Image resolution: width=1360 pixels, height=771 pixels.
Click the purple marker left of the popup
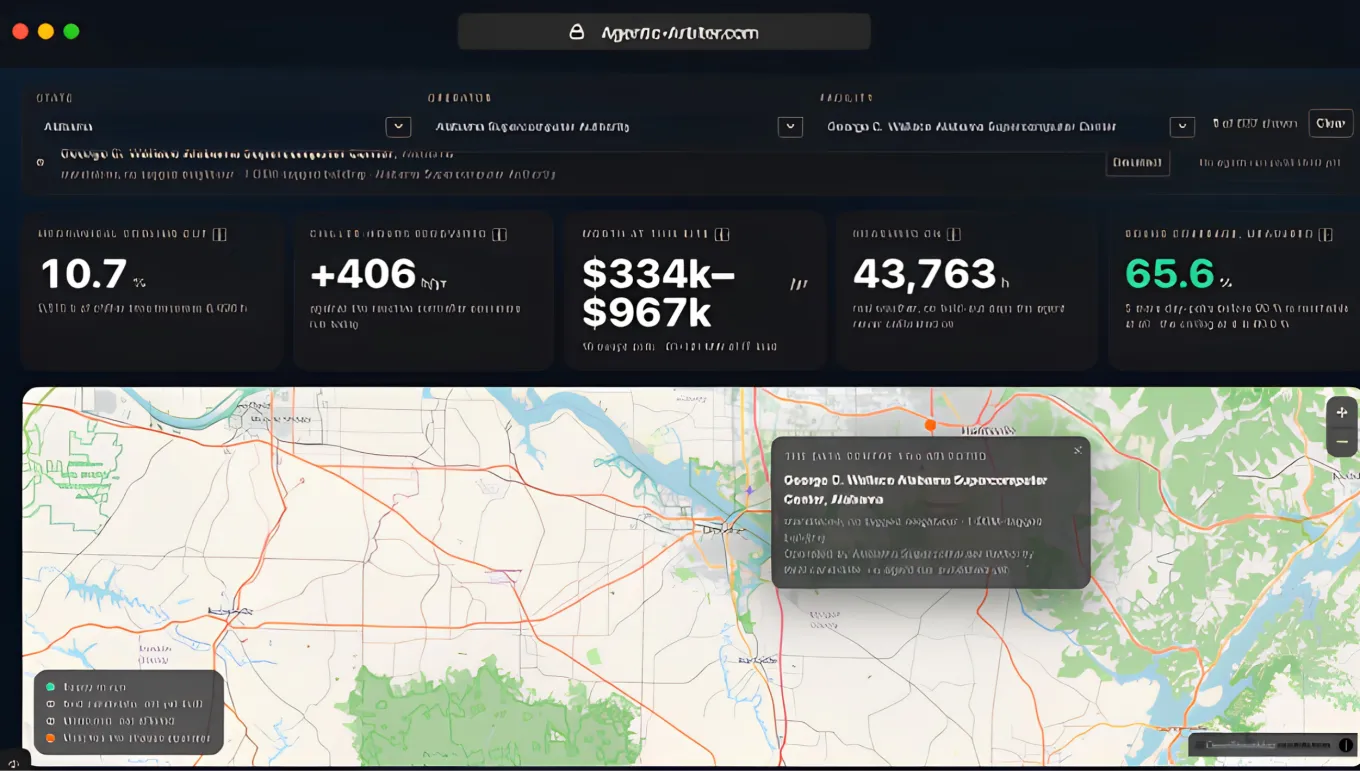pyautogui.click(x=748, y=491)
